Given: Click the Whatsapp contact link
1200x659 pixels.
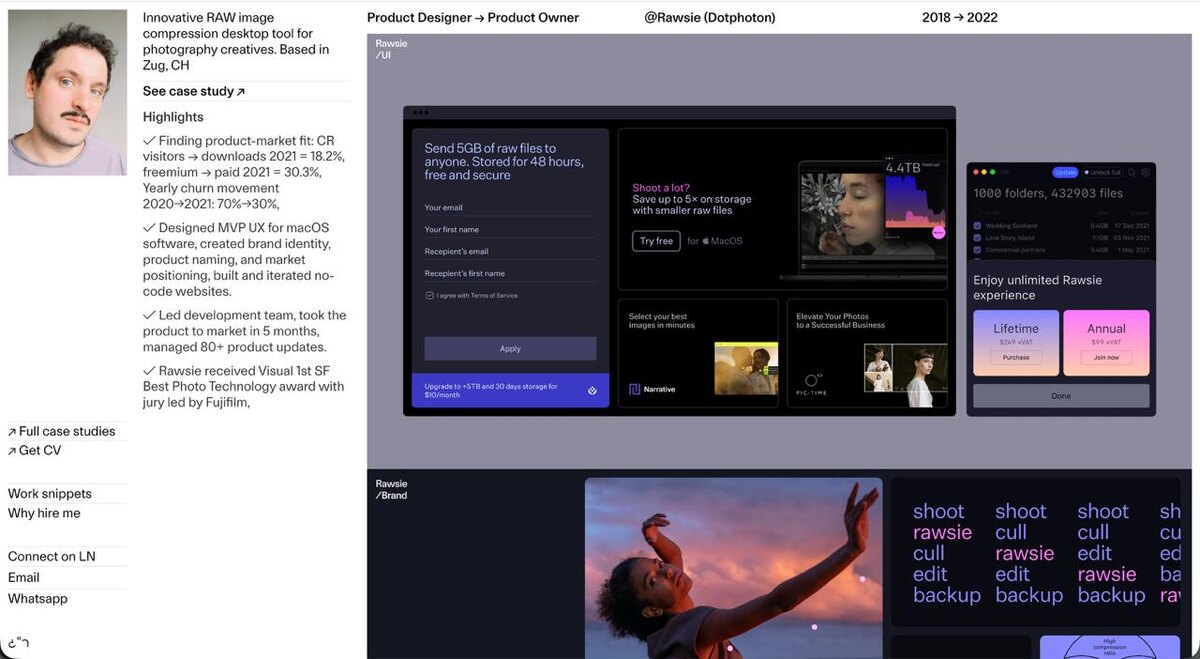Looking at the screenshot, I should pyautogui.click(x=38, y=599).
